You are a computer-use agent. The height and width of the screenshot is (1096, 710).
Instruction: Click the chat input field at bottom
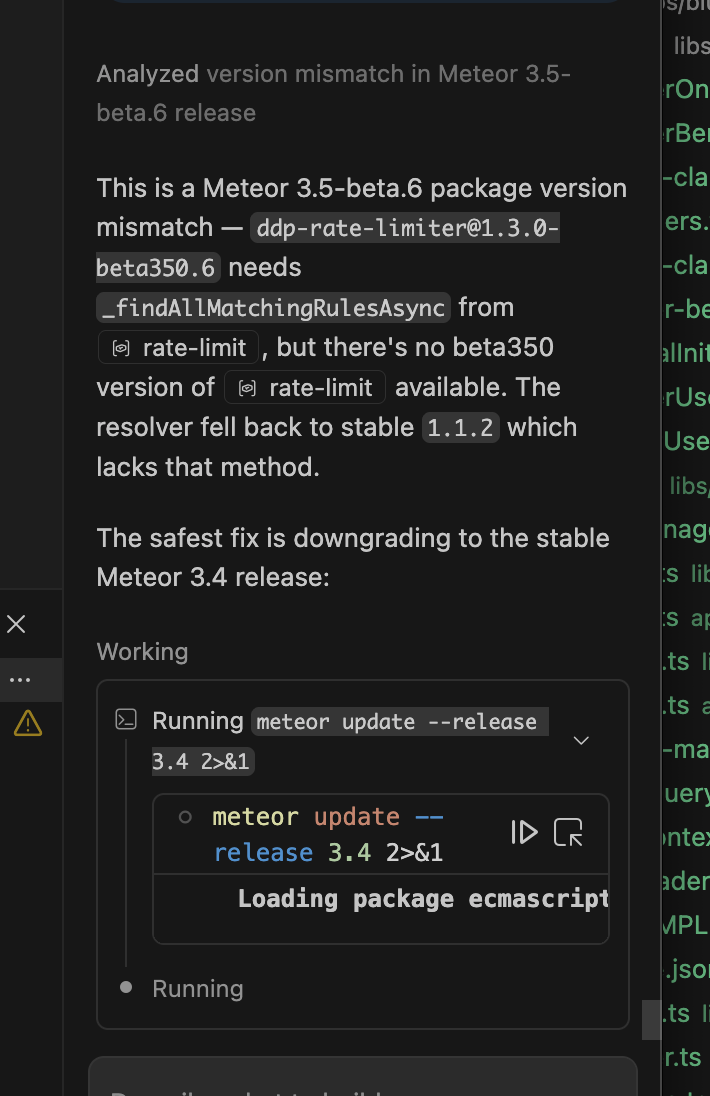pyautogui.click(x=362, y=1080)
